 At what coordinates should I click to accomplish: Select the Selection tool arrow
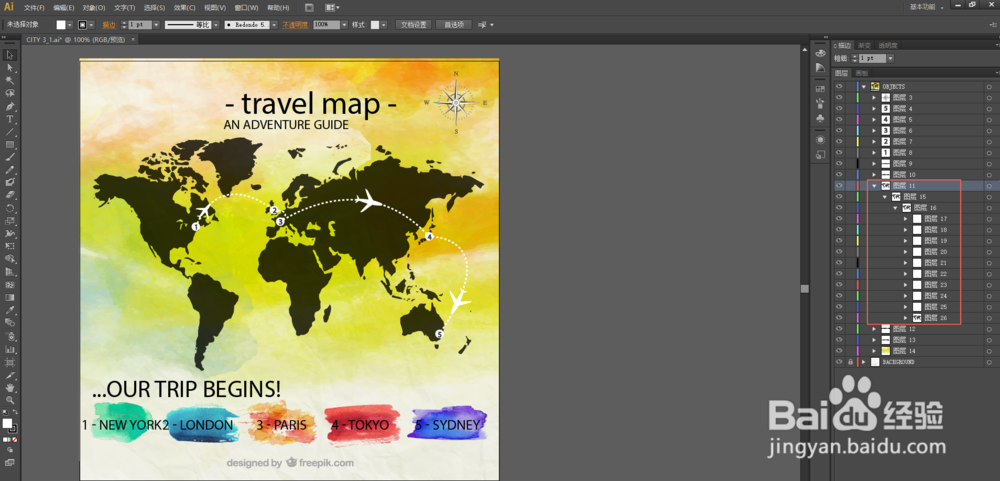click(10, 55)
